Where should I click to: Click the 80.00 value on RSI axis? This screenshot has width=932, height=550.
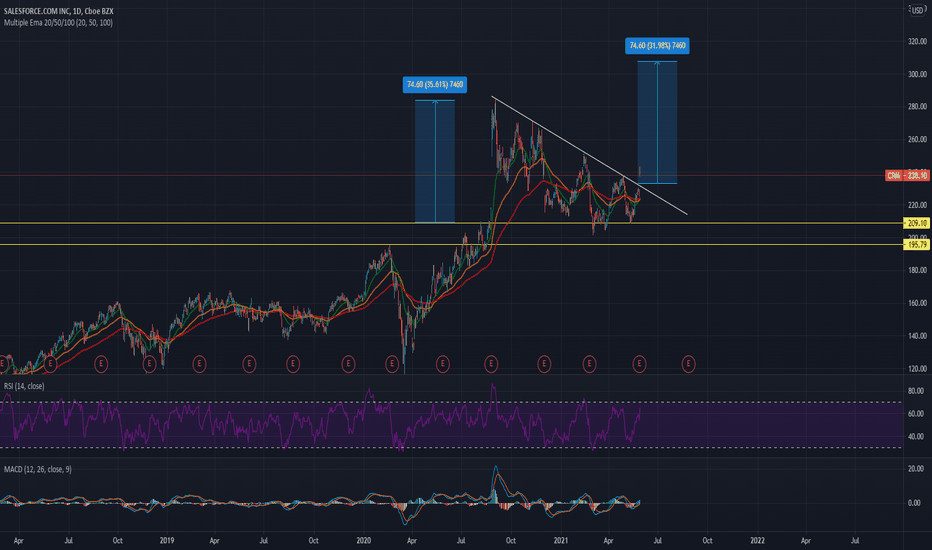click(x=915, y=391)
